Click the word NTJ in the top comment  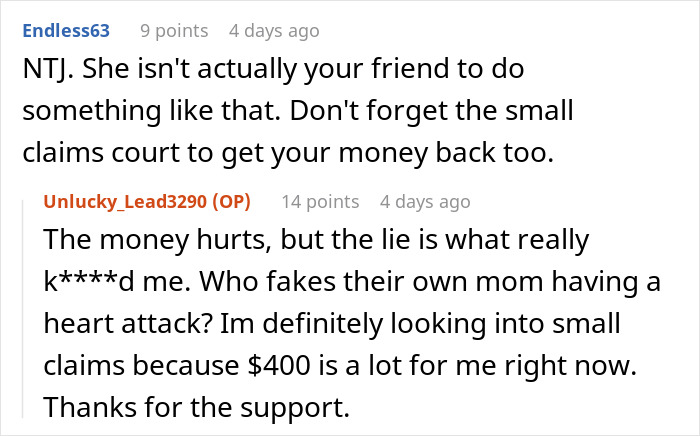point(40,72)
